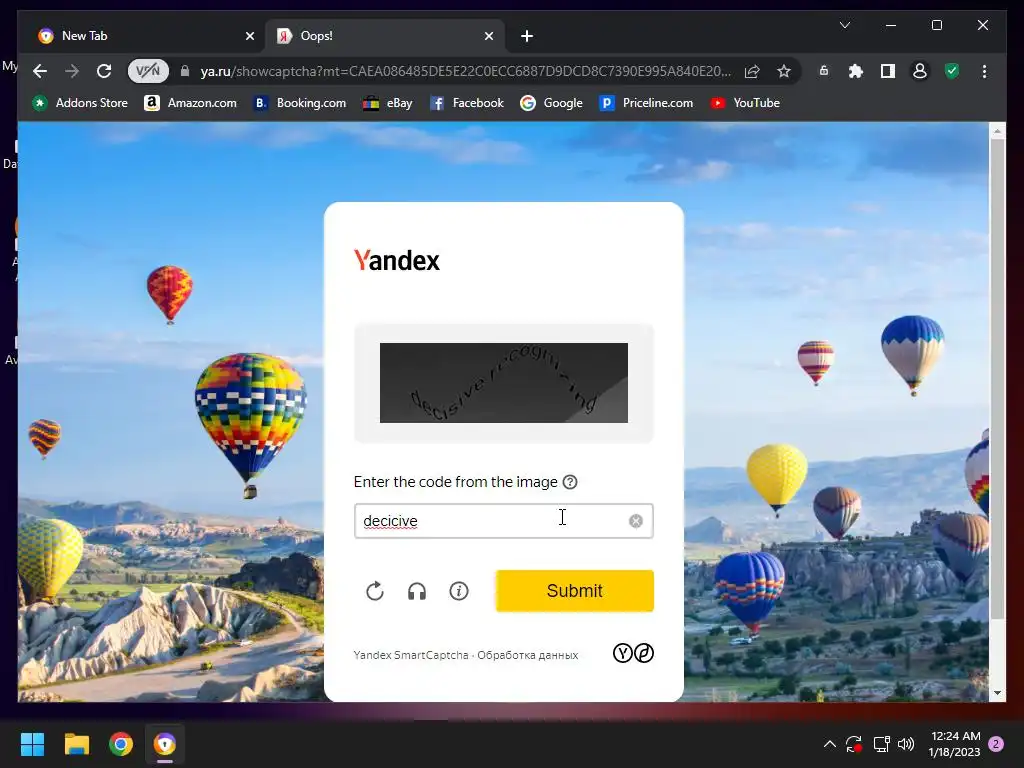Switch to audio captcha with headphones icon

pyautogui.click(x=417, y=591)
